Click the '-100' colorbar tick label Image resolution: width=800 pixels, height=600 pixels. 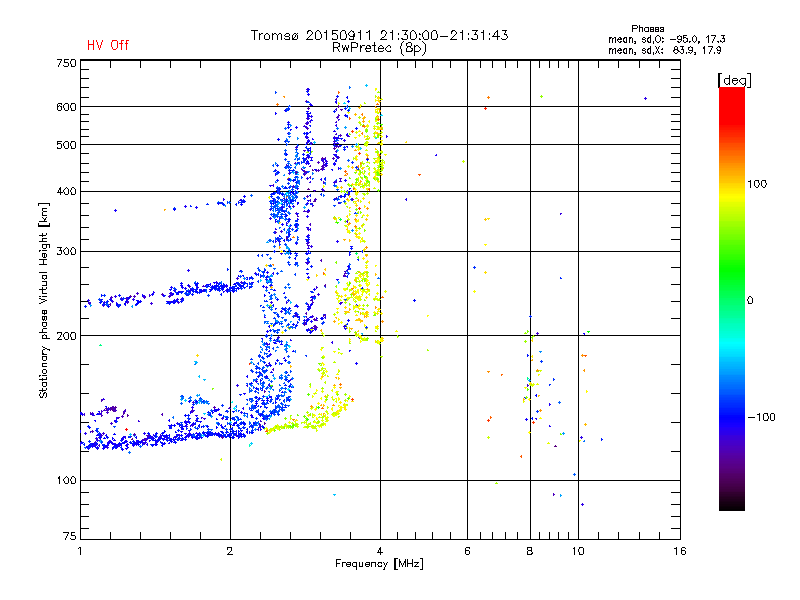pyautogui.click(x=761, y=417)
